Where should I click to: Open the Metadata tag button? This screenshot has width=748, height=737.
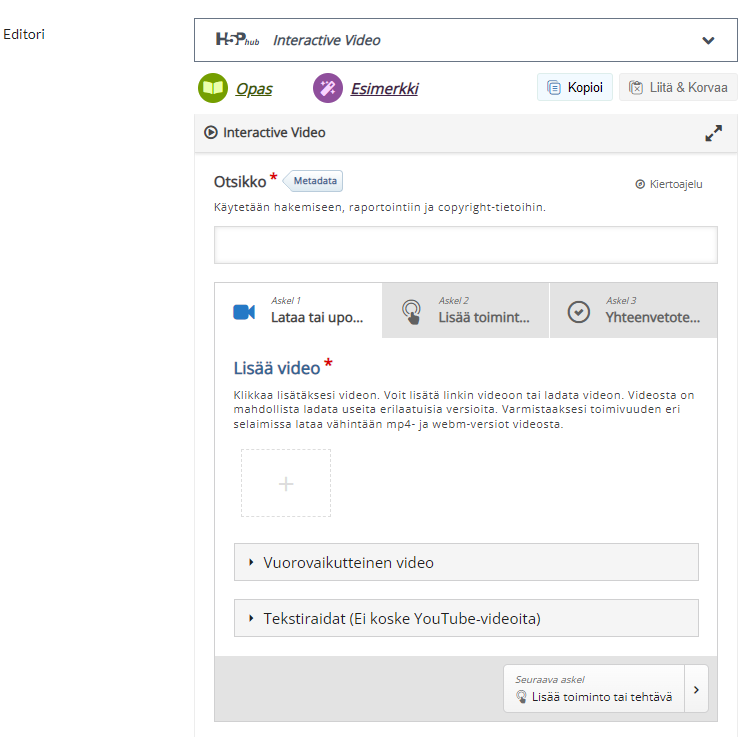pyautogui.click(x=313, y=181)
